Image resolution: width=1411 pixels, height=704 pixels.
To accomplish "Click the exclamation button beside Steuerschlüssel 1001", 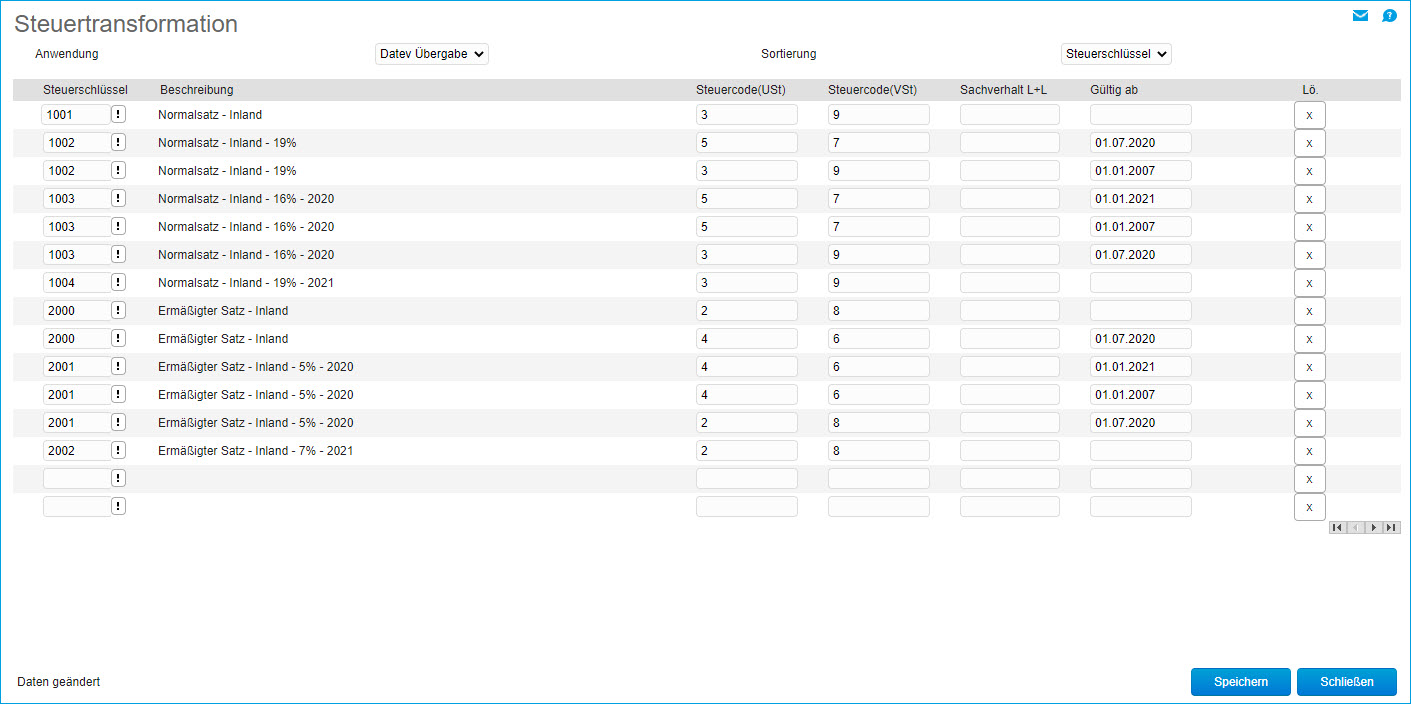I will (118, 115).
